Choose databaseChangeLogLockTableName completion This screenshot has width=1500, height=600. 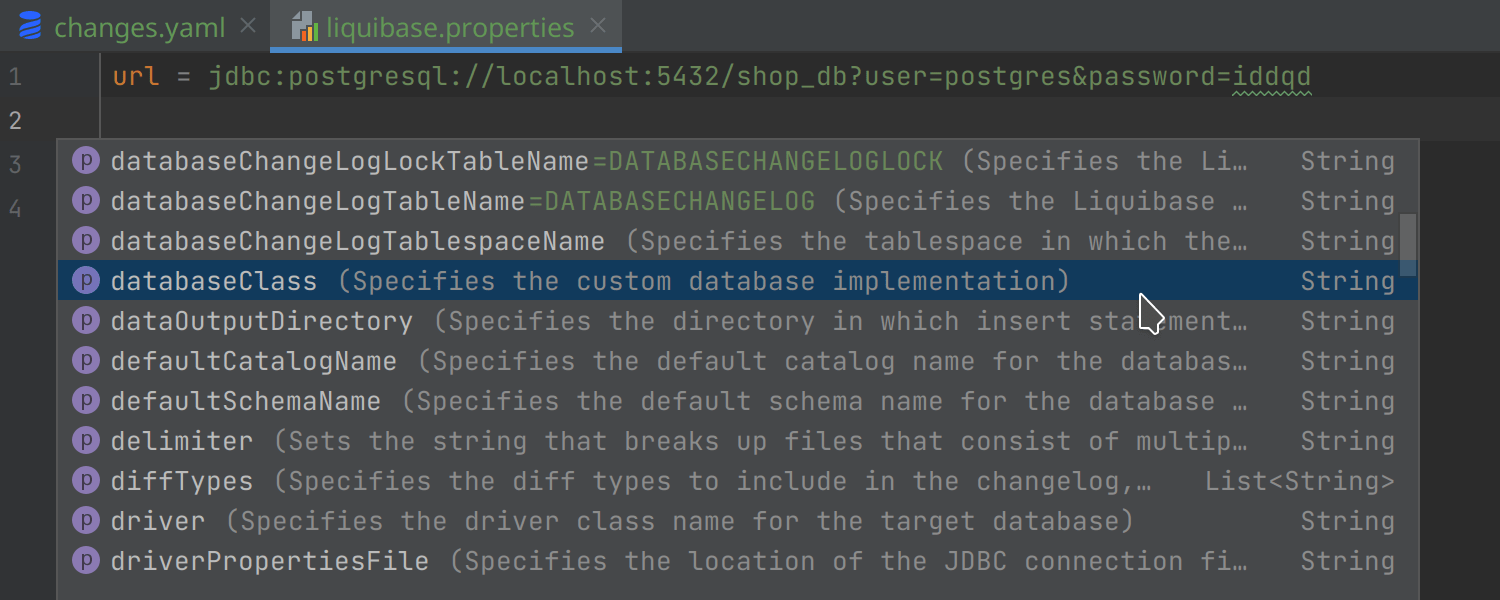pos(350,161)
